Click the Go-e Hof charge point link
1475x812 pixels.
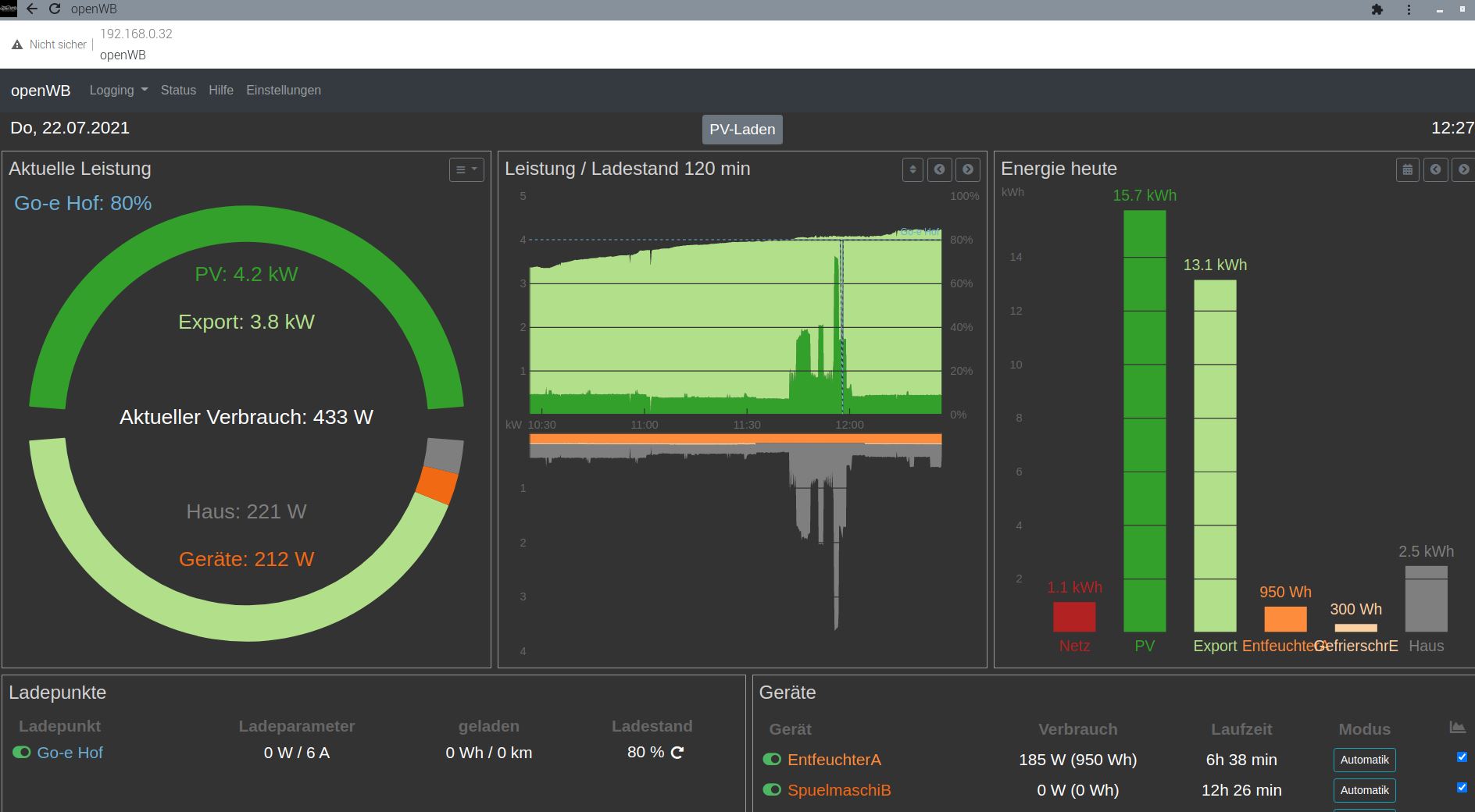tap(70, 753)
